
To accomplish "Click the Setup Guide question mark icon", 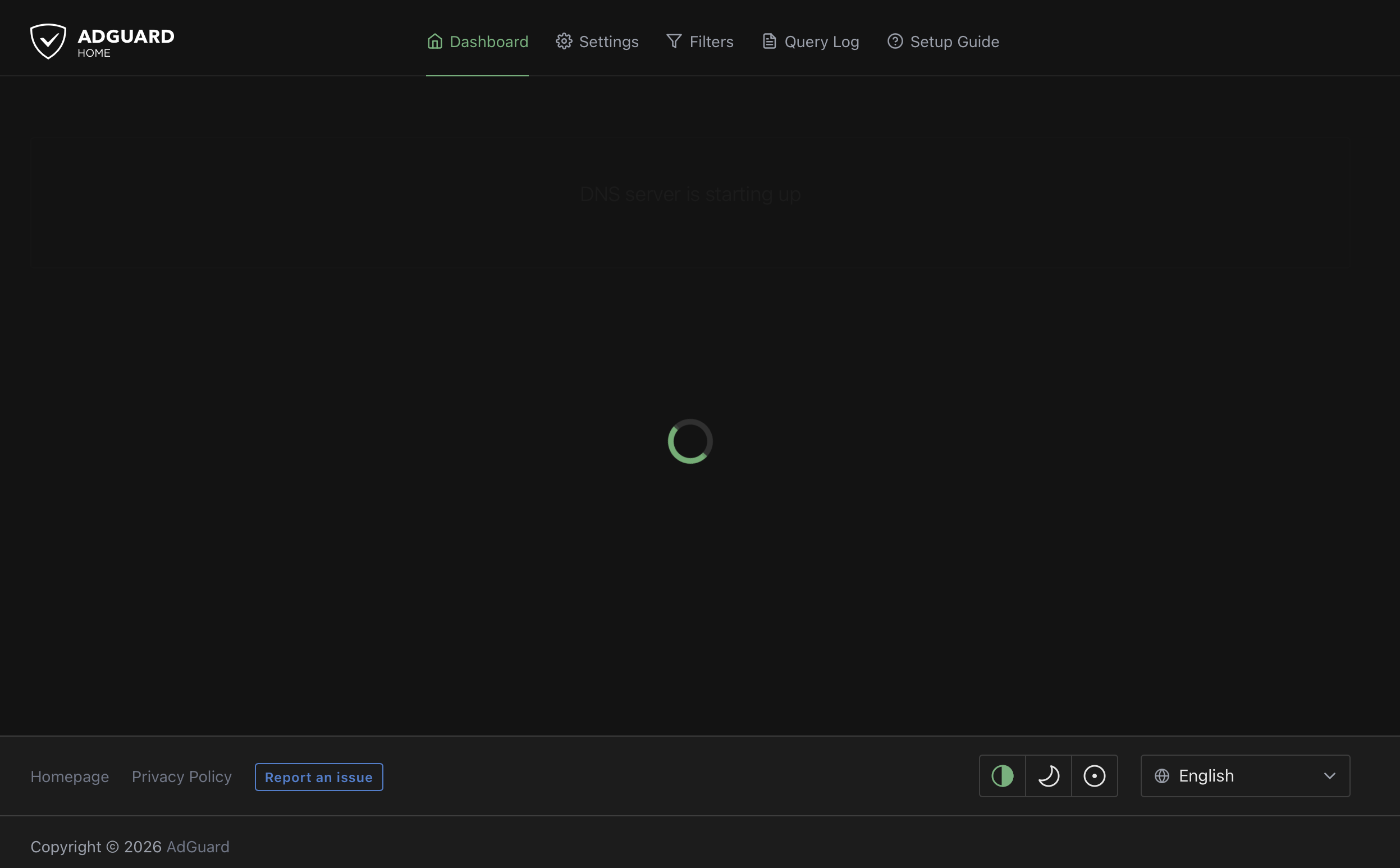I will [895, 42].
